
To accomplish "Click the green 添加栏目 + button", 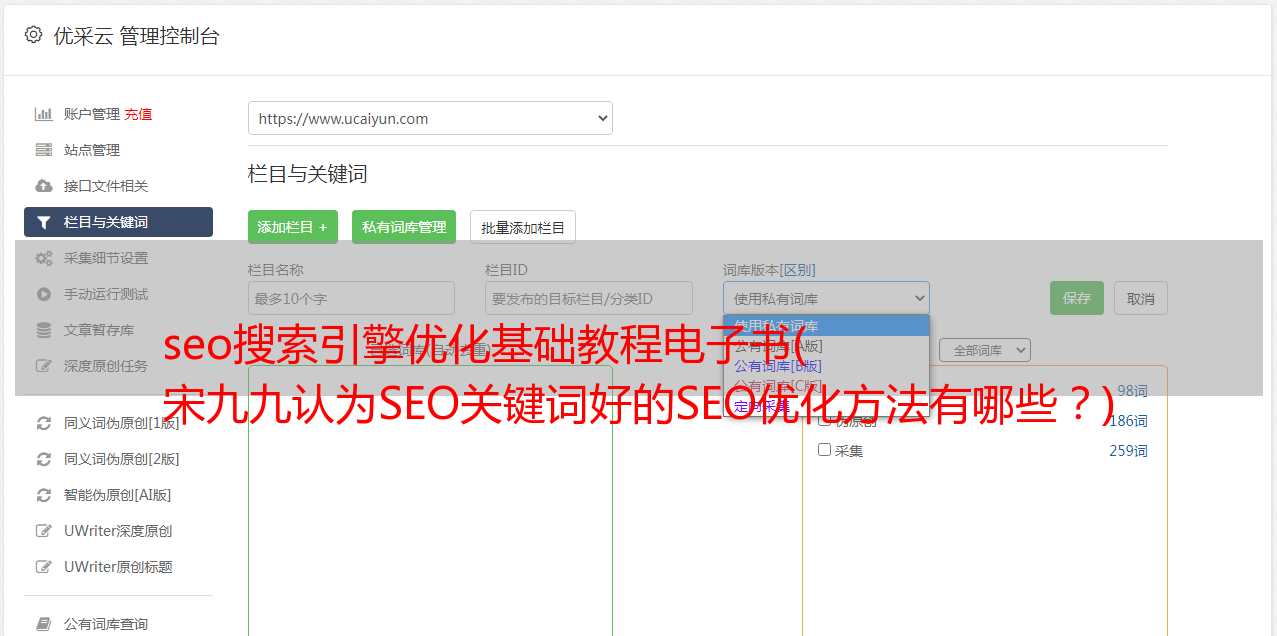I will [x=293, y=227].
